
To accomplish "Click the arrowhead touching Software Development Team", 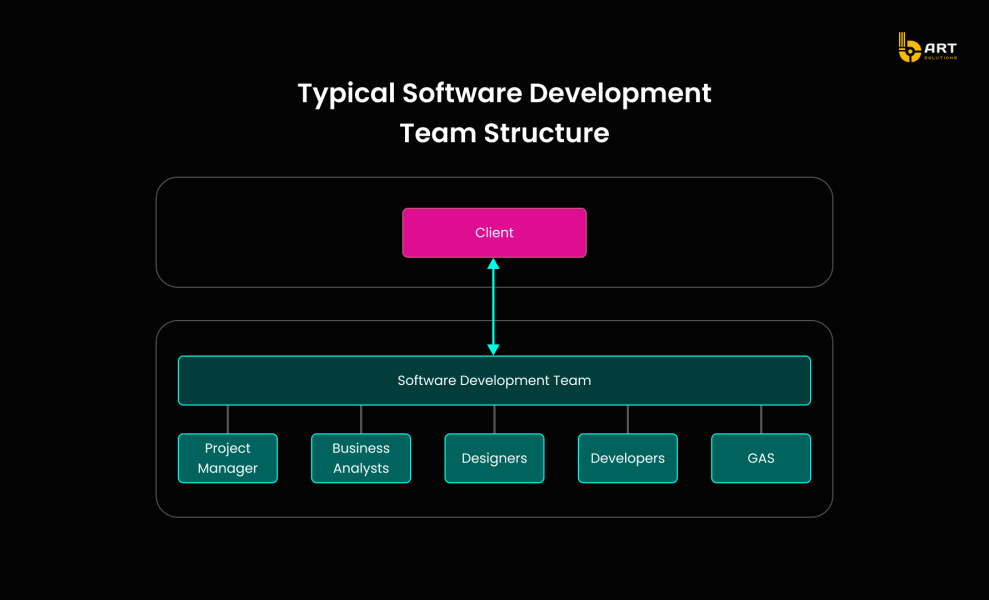I will click(493, 349).
